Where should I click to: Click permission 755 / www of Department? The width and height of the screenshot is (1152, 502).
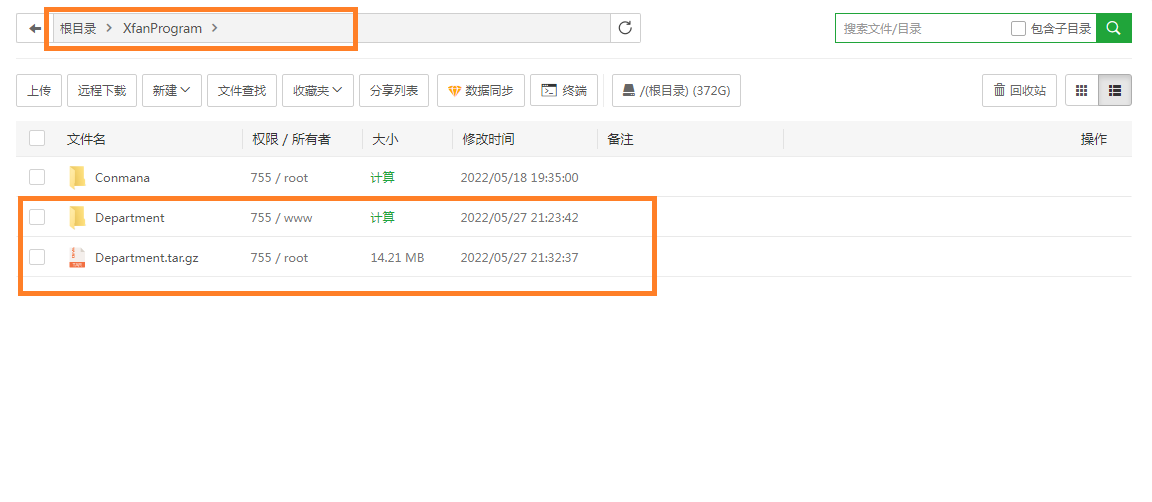pyautogui.click(x=281, y=218)
